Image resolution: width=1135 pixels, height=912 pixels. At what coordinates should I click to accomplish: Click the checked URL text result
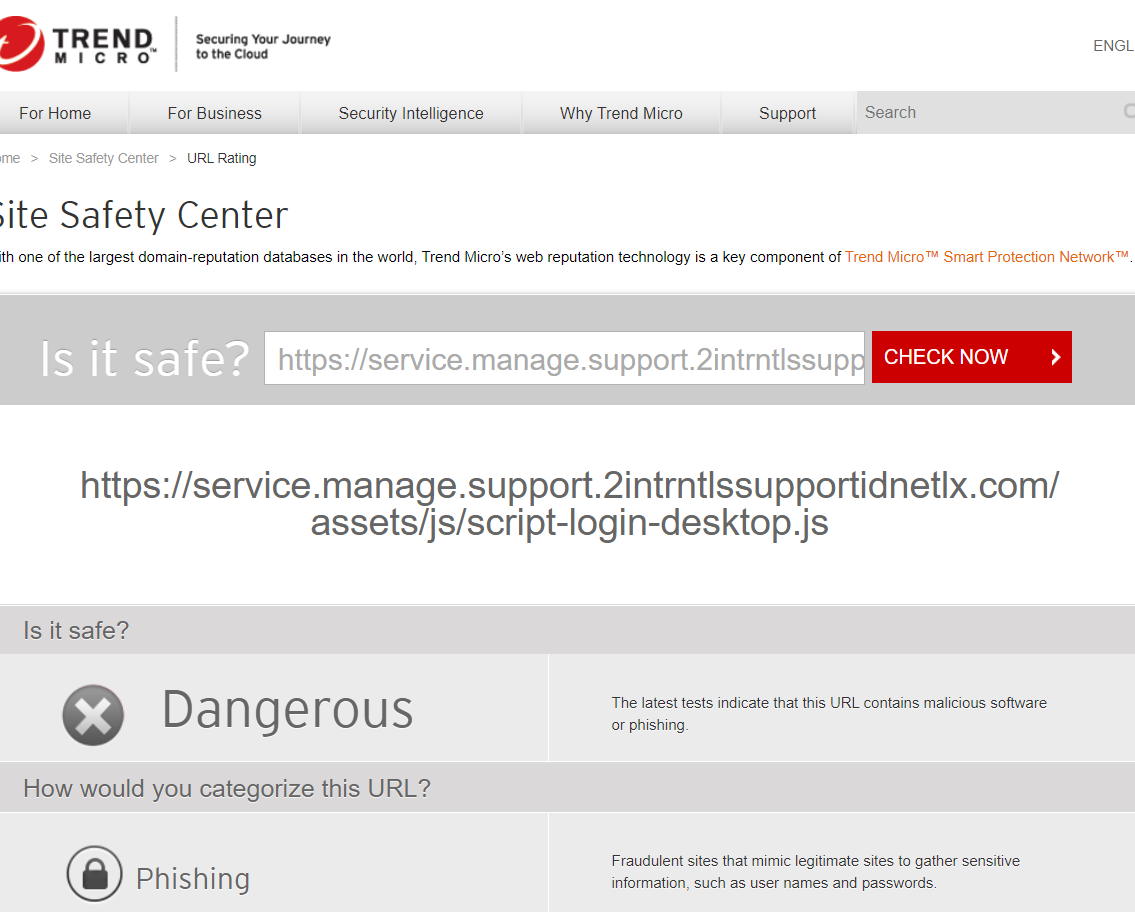click(570, 504)
